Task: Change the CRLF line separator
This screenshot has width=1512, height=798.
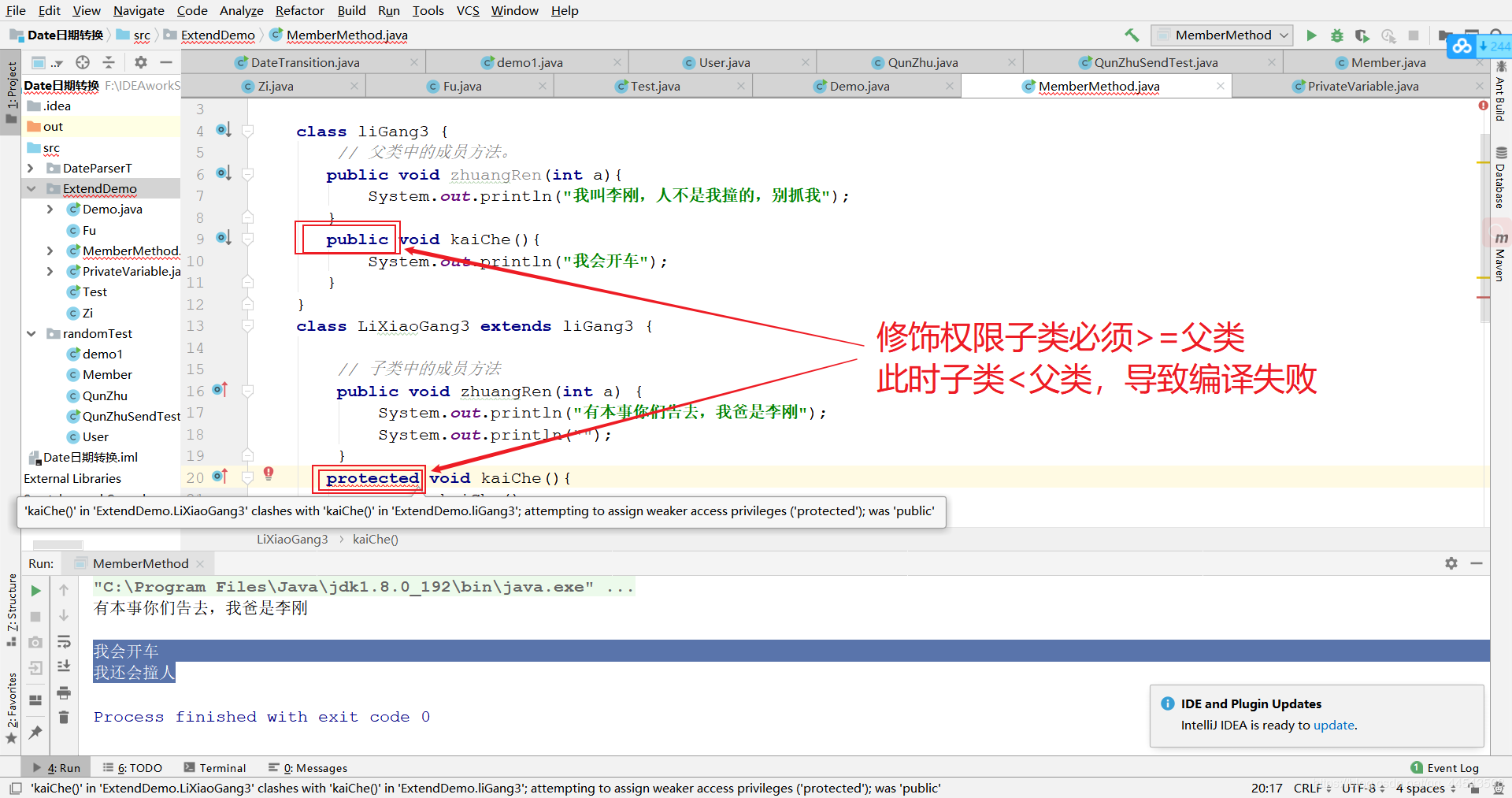Action: (1312, 788)
